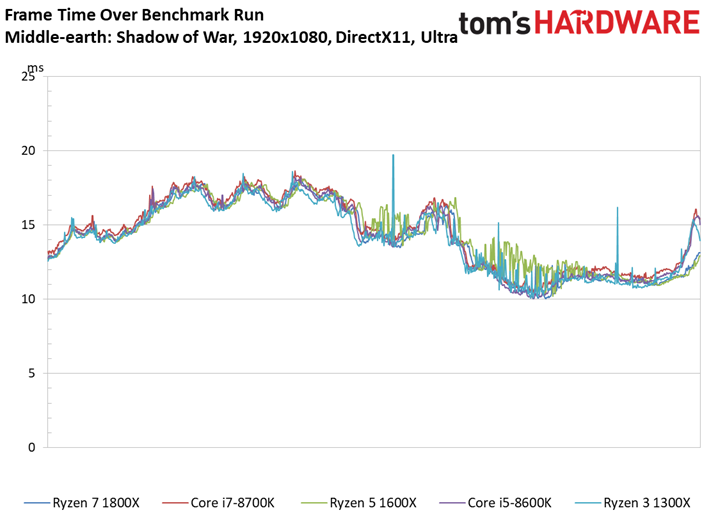This screenshot has height=531, width=709.
Task: Click the Ryzen 5 1600X legend label
Action: pos(373,503)
